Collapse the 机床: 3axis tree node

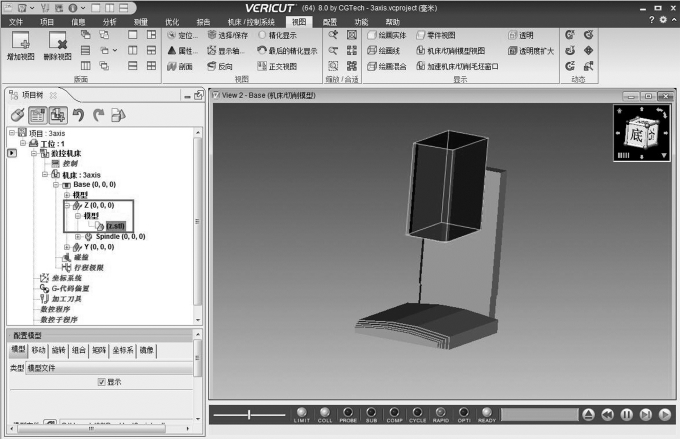click(45, 174)
